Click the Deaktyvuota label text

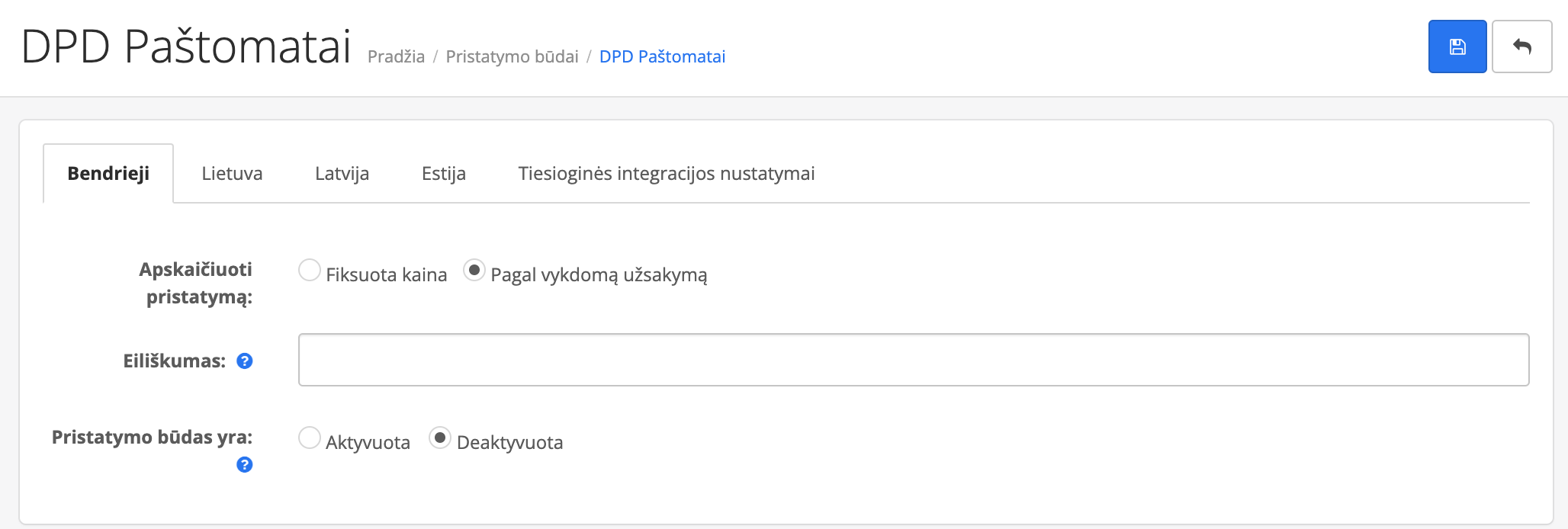[510, 443]
